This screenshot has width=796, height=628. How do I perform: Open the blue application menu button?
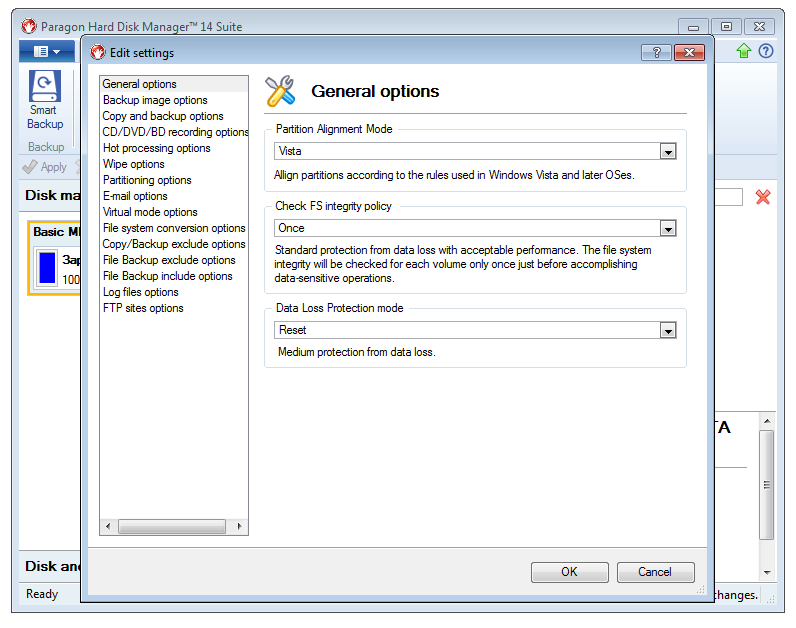tap(47, 51)
